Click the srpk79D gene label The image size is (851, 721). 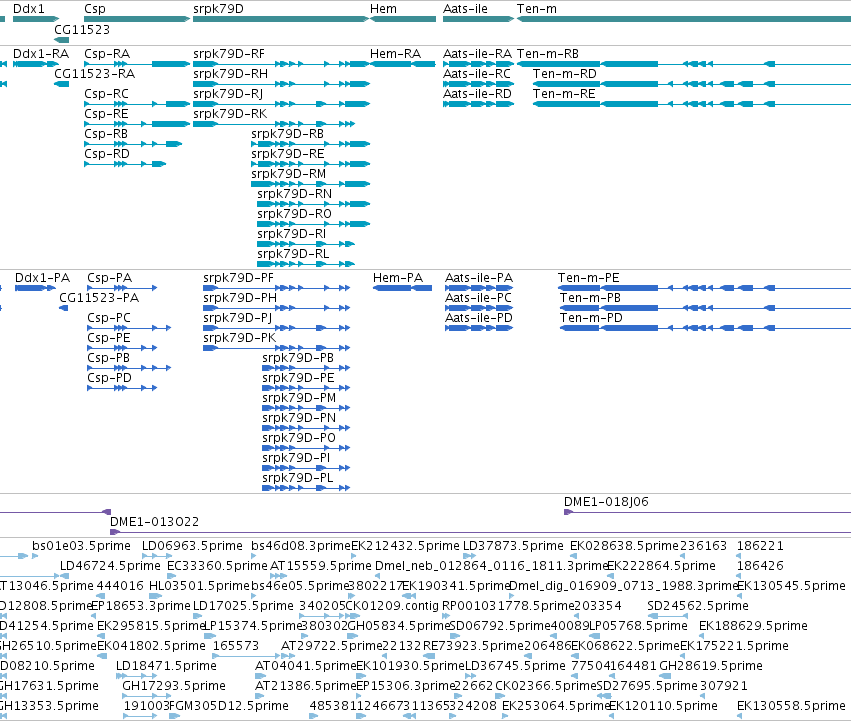click(x=218, y=9)
